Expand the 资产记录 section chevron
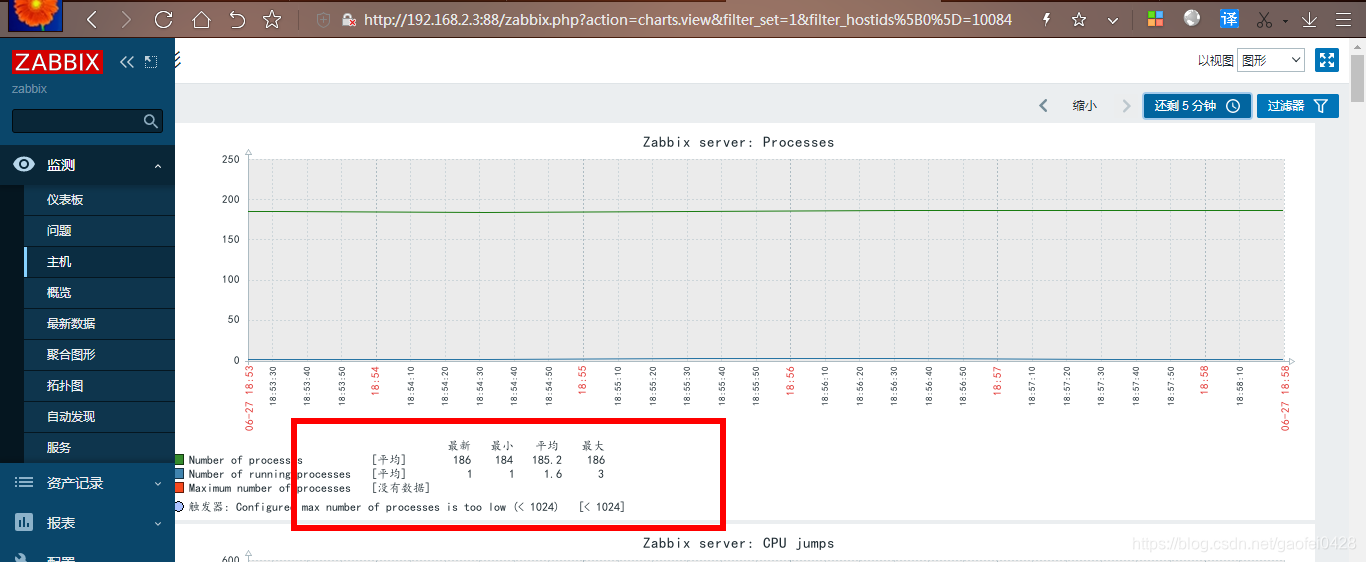 pyautogui.click(x=158, y=484)
